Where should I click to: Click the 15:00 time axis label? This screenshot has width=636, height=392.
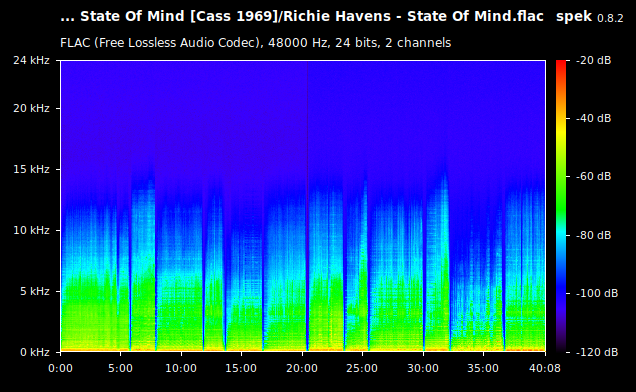click(241, 368)
